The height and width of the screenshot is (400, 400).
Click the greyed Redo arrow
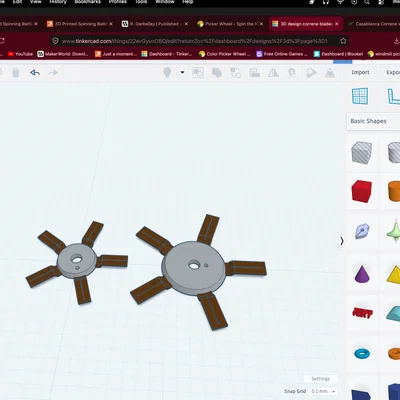click(53, 72)
